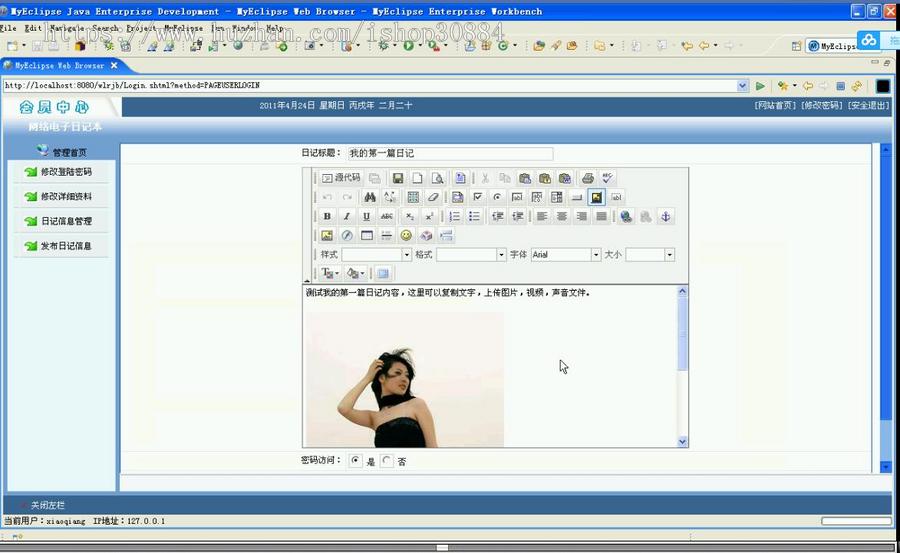Toggle Underline formatting
Screen dimensions: 900x553
click(366, 216)
